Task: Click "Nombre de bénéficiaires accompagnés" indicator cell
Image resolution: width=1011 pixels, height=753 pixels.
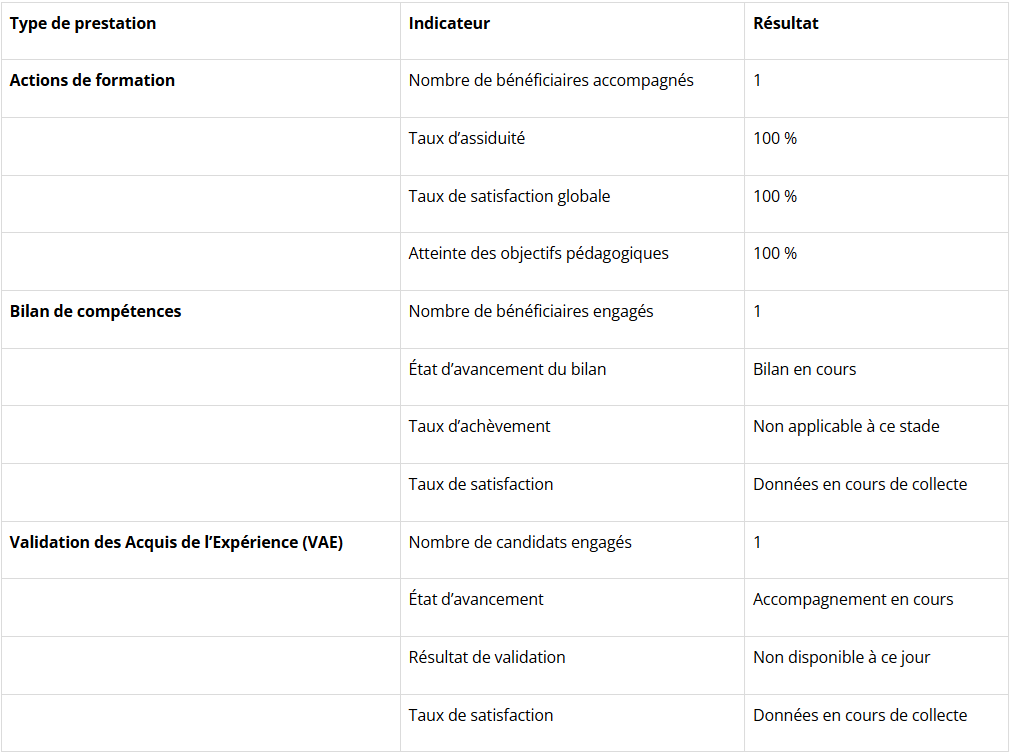Action: coord(551,80)
